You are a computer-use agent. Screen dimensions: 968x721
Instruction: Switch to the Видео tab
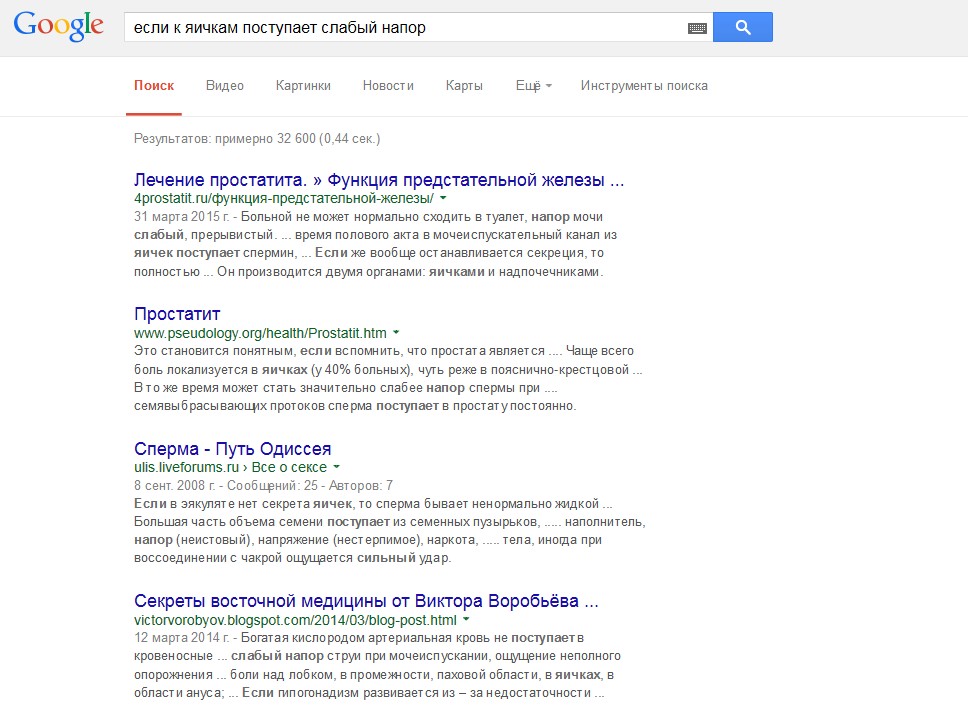225,86
